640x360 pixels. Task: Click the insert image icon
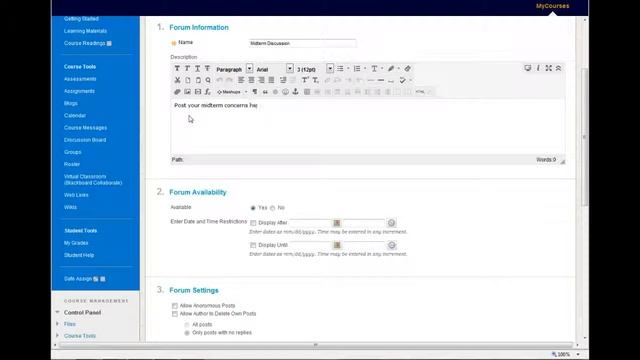(188, 92)
